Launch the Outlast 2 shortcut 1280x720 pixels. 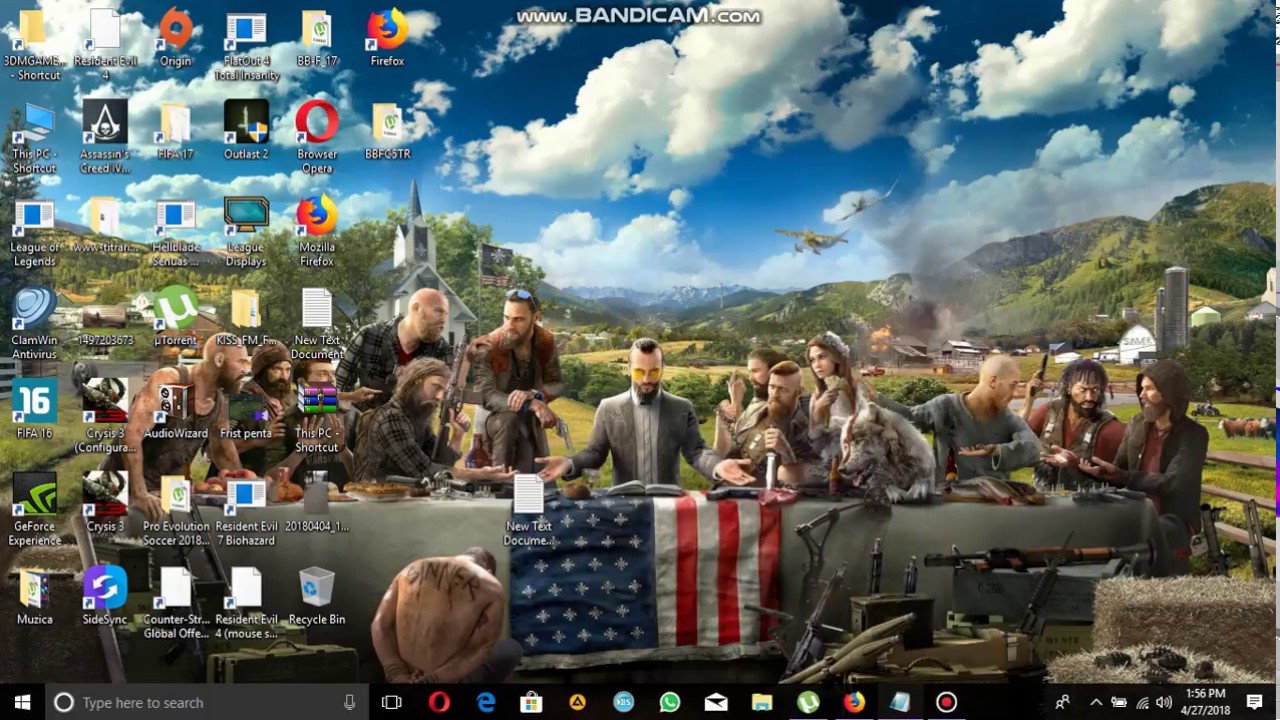(x=246, y=131)
